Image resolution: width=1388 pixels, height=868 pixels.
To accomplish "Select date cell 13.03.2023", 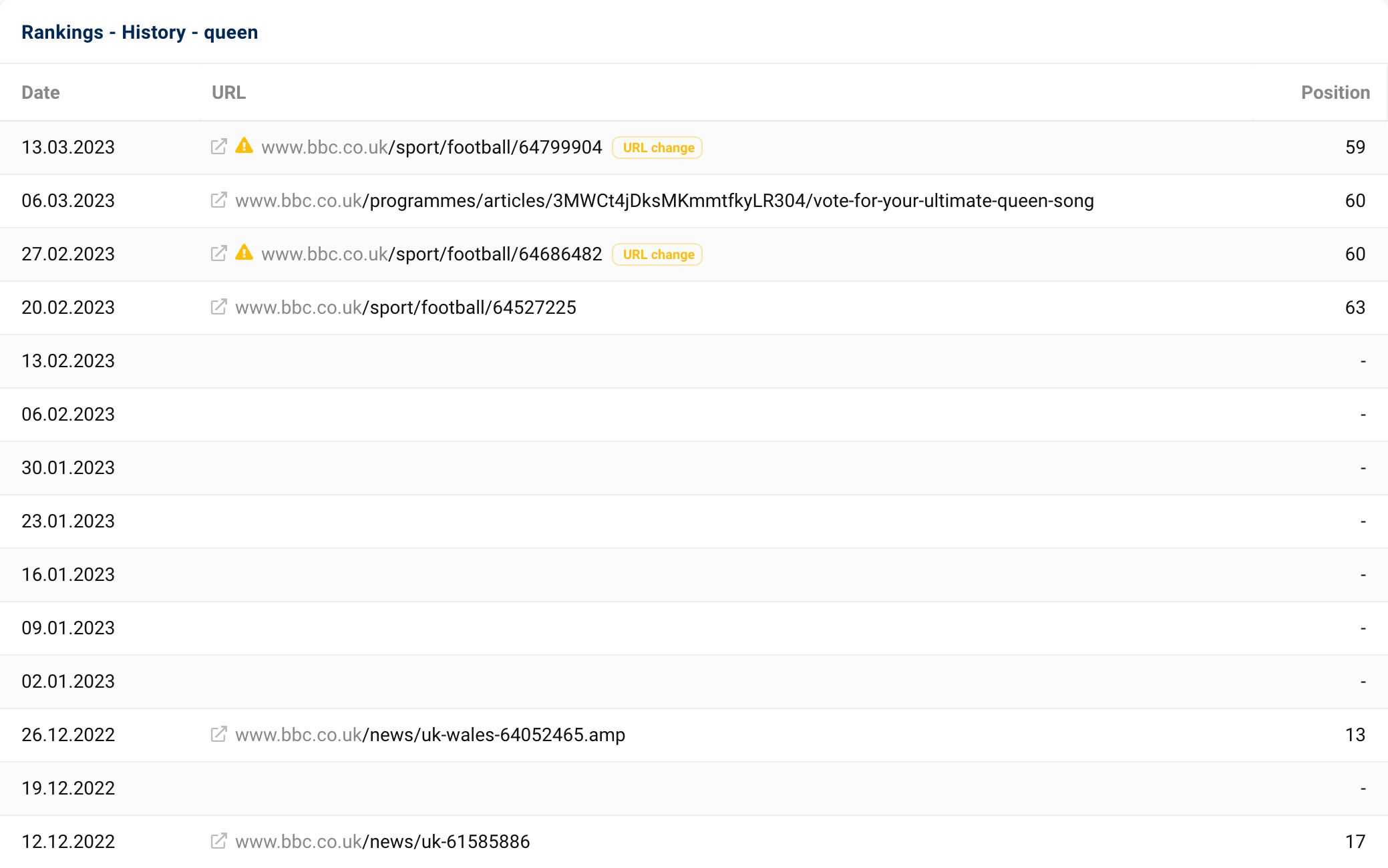I will (x=68, y=148).
